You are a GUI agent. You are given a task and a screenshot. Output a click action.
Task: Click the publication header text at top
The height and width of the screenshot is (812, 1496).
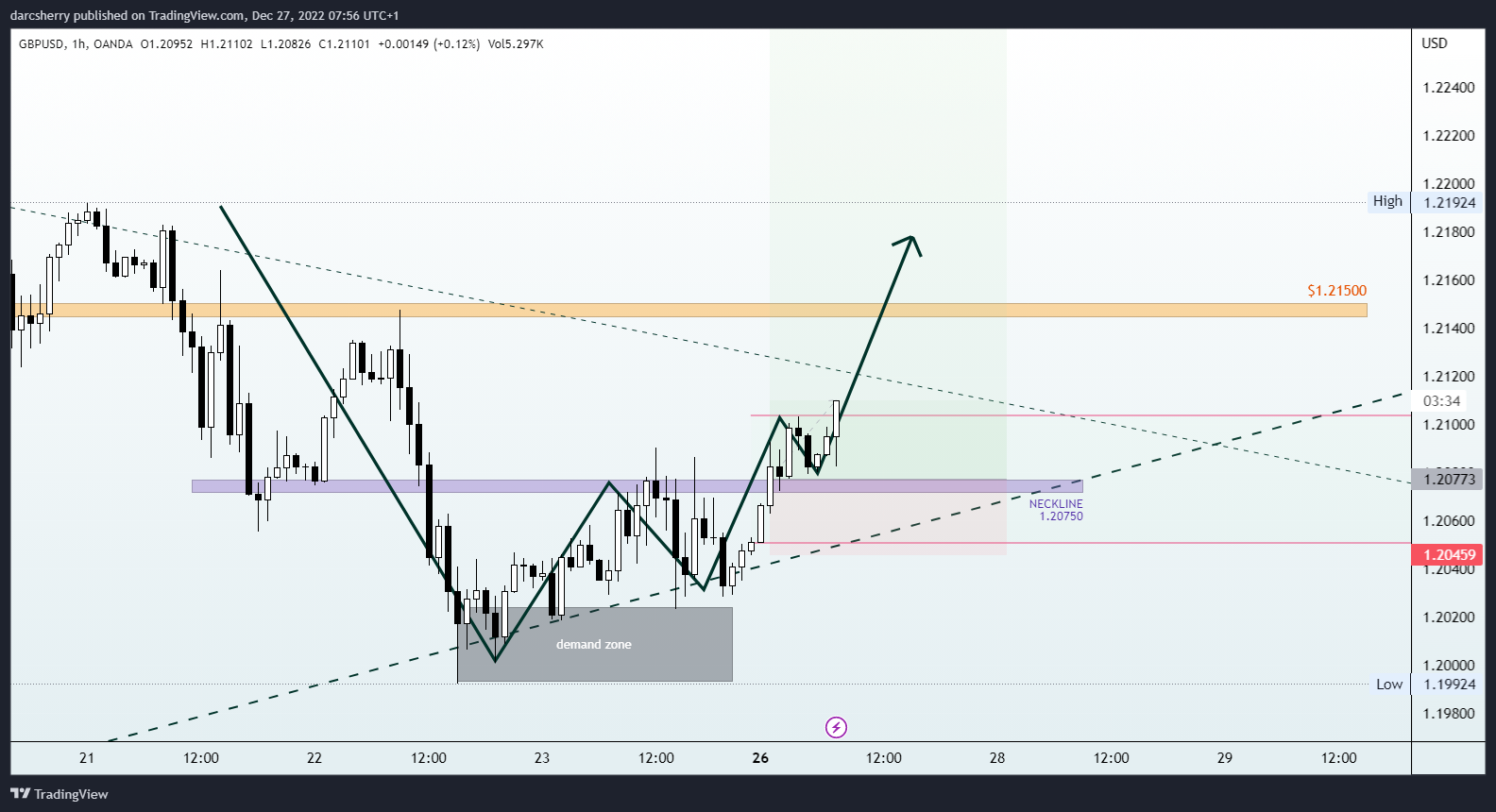point(204,15)
